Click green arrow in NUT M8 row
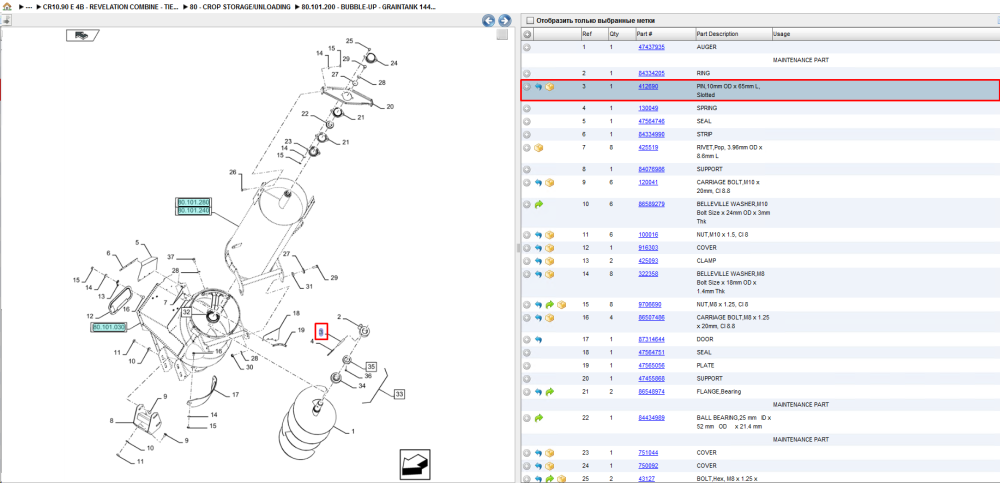Screen dimensions: 1000x483 pos(549,304)
